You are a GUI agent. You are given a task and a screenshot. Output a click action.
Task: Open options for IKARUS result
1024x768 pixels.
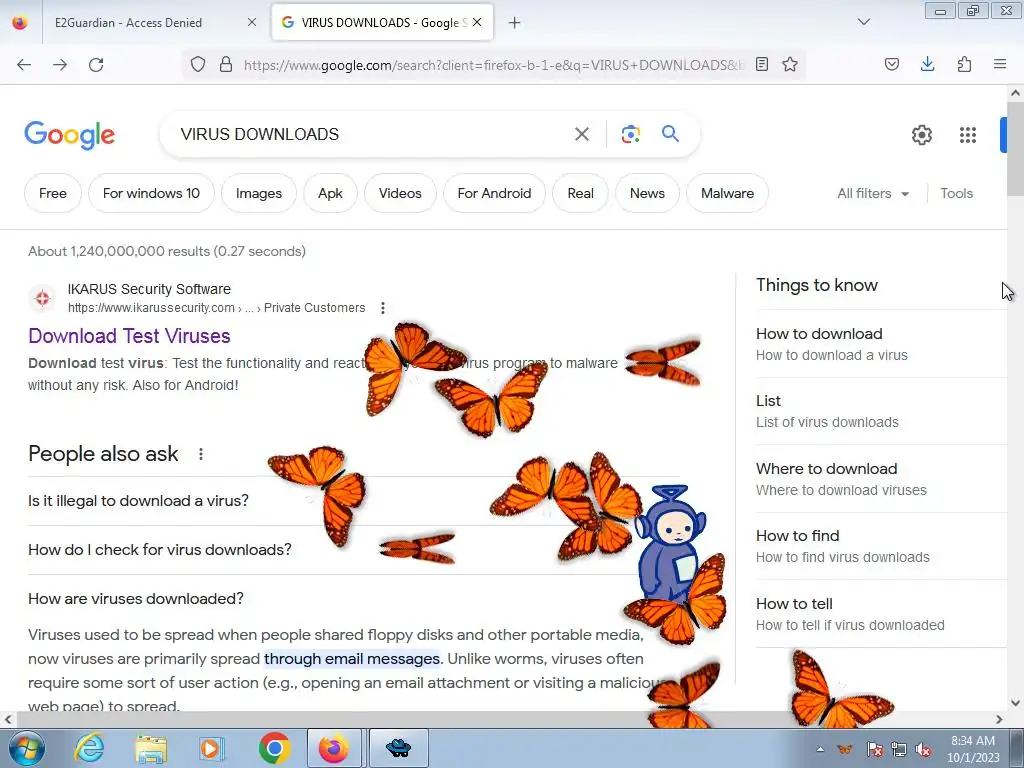coord(383,308)
